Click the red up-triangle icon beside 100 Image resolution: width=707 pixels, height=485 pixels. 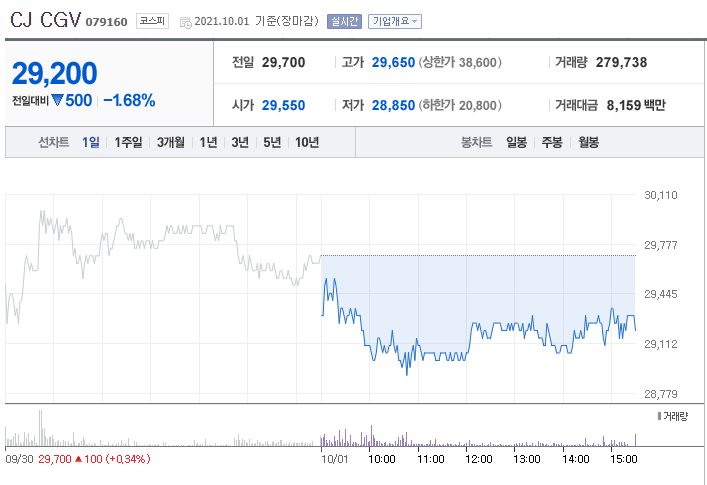[78, 459]
